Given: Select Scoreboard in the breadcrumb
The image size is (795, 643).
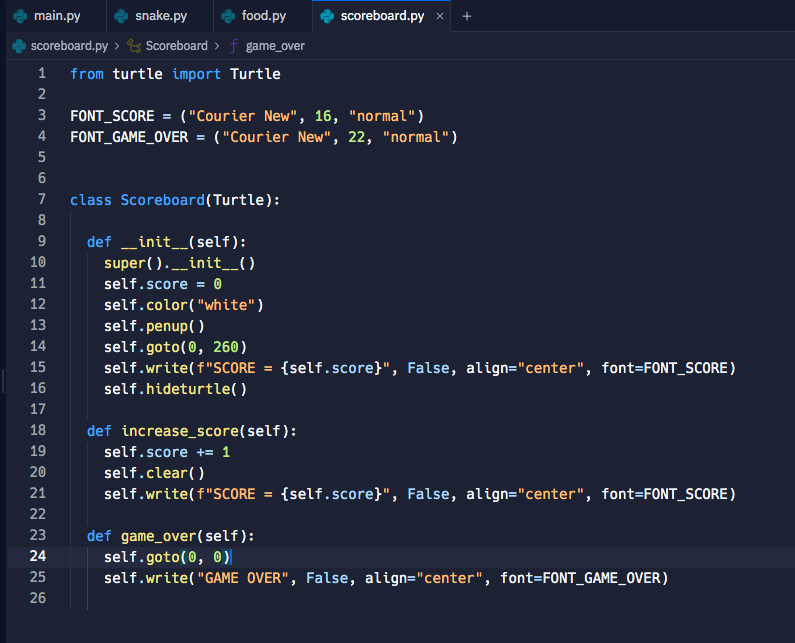Looking at the screenshot, I should coord(176,46).
